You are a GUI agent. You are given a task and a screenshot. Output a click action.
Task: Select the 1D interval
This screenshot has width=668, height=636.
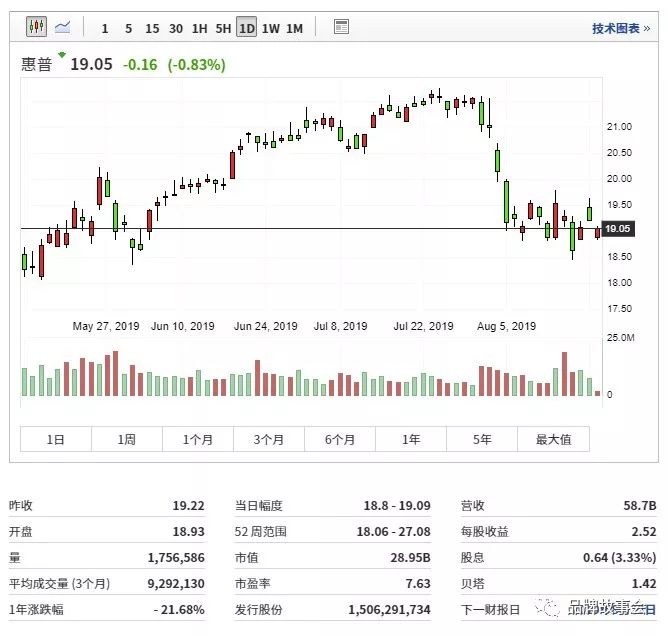click(247, 28)
